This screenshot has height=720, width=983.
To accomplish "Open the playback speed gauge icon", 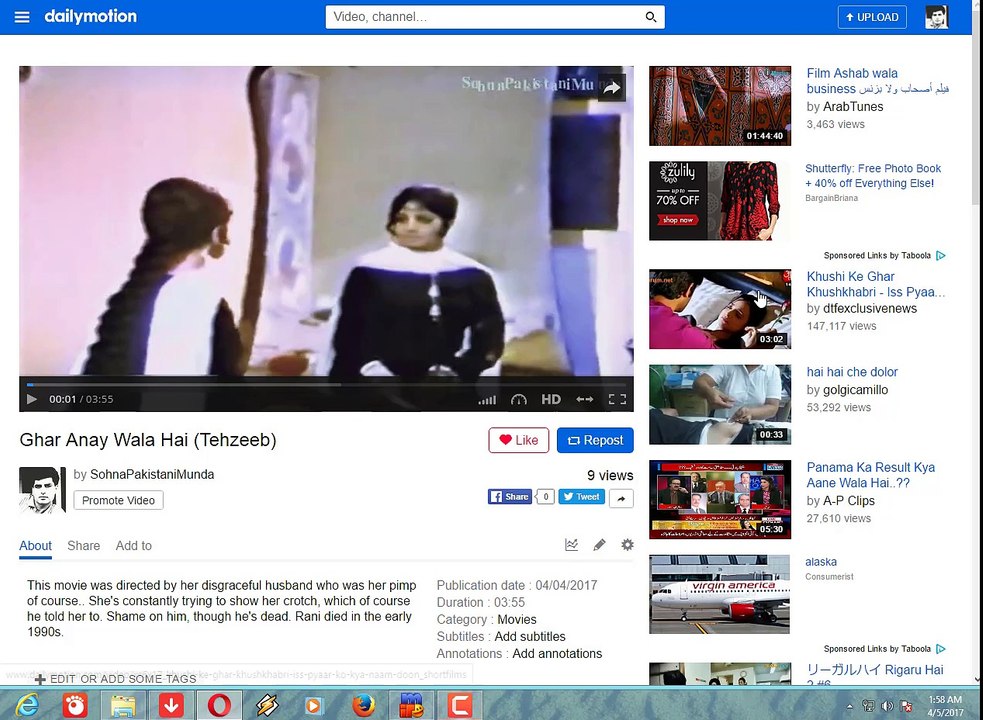I will point(518,400).
